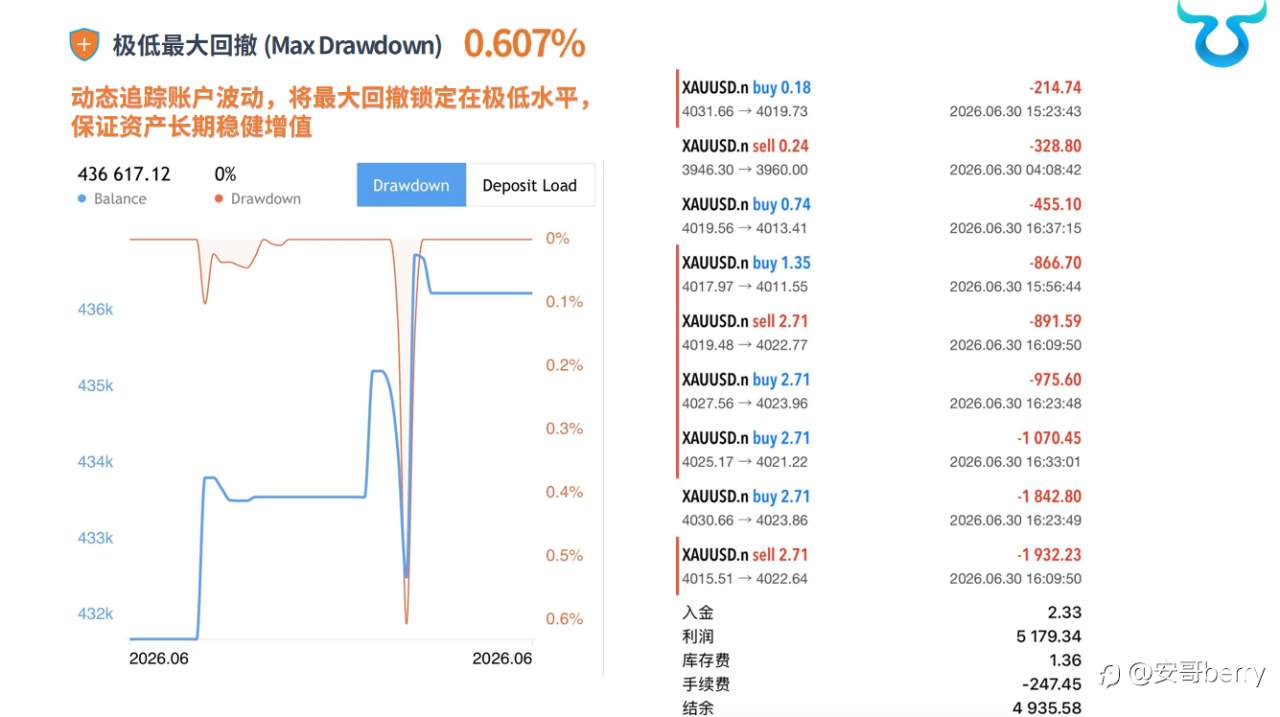
Task: Click the 利润 5 179.34 summary row
Action: click(x=881, y=636)
